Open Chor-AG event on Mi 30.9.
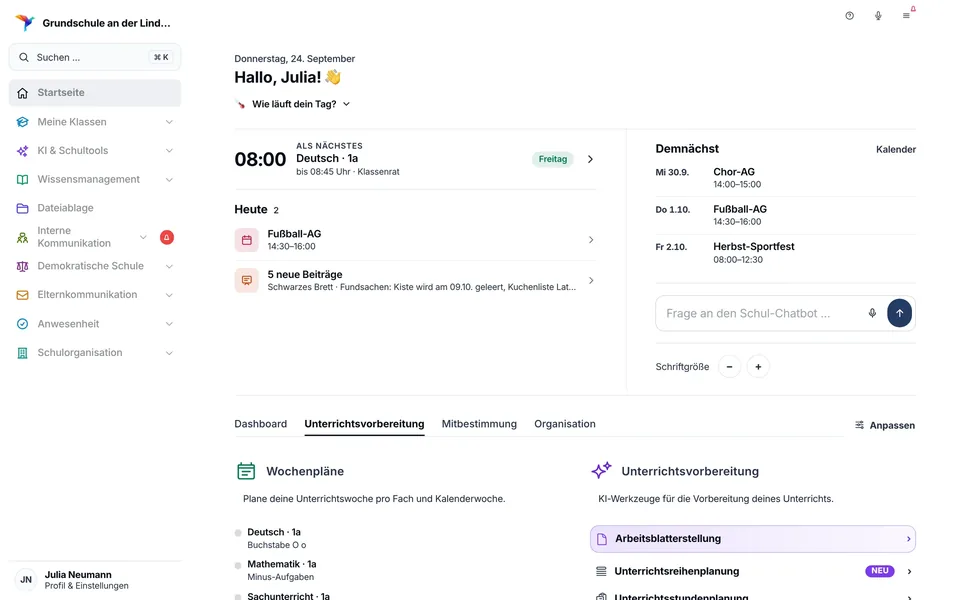This screenshot has height=600, width=960. tap(786, 178)
